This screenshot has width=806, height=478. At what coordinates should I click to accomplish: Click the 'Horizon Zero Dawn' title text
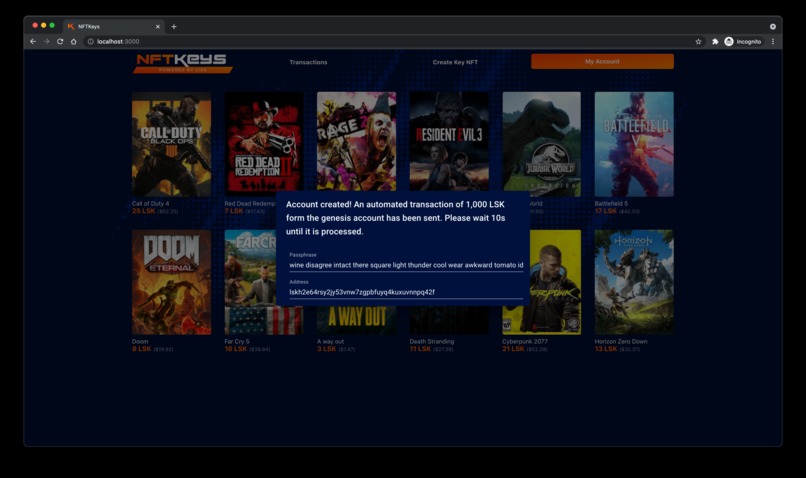coord(620,341)
